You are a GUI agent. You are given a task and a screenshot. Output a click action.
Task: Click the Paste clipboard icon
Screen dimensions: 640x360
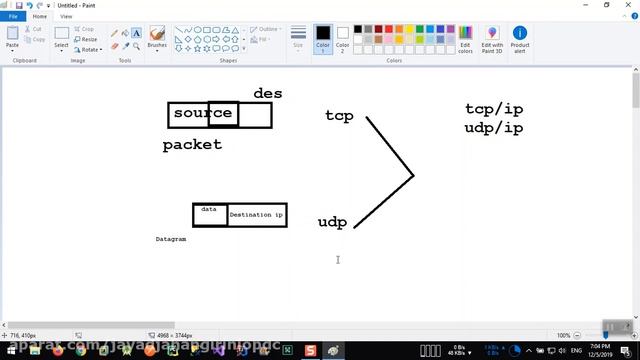pos(12,33)
